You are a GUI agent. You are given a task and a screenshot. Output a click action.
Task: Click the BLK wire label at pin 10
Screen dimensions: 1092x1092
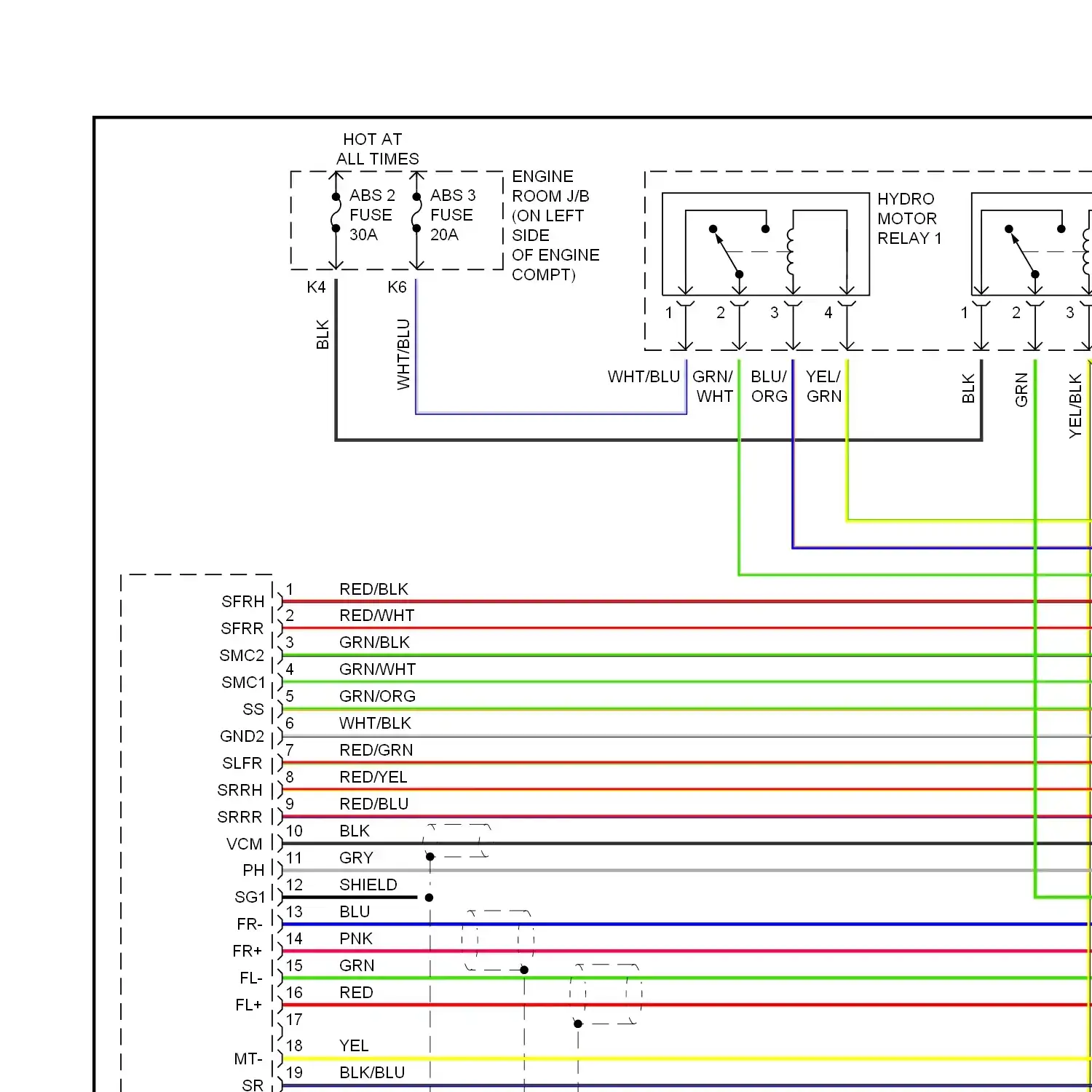355,831
